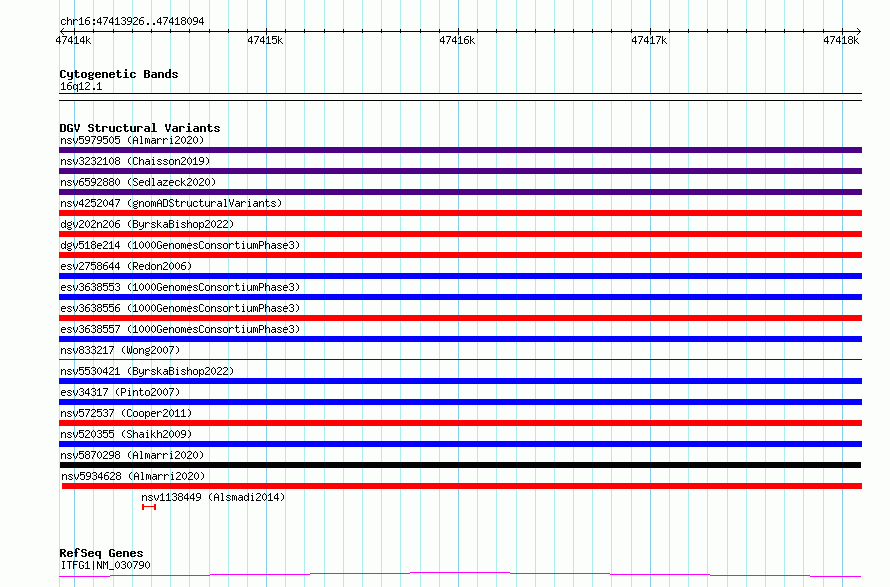Select the esv2758644 (Redon2006) label
890x587 pixels.
coord(126,266)
